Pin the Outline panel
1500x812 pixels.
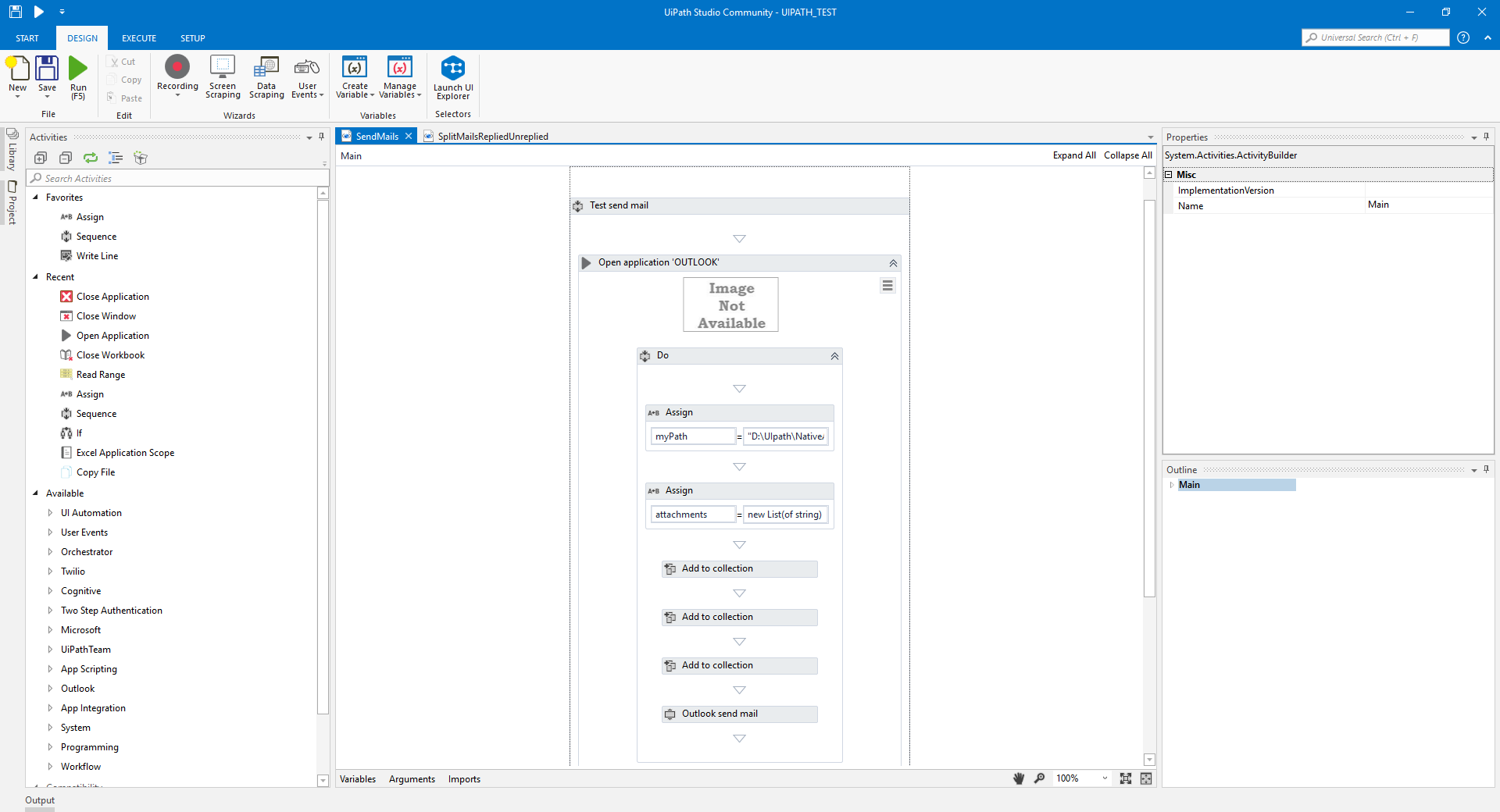[1486, 469]
